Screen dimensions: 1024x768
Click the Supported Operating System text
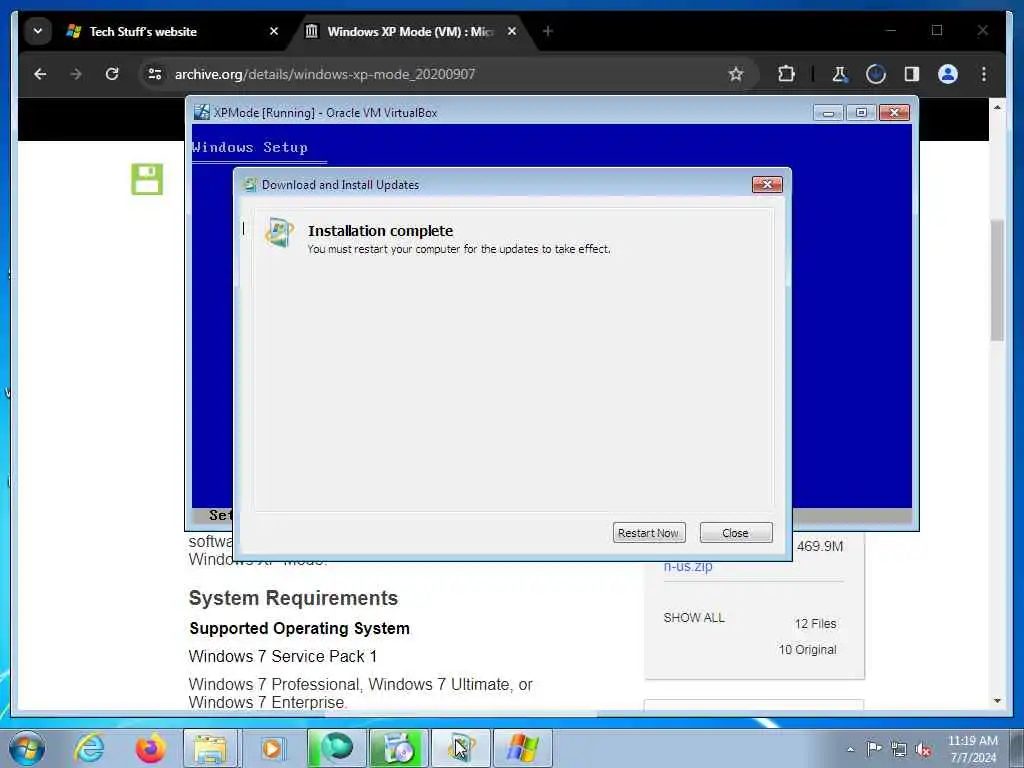pos(300,628)
